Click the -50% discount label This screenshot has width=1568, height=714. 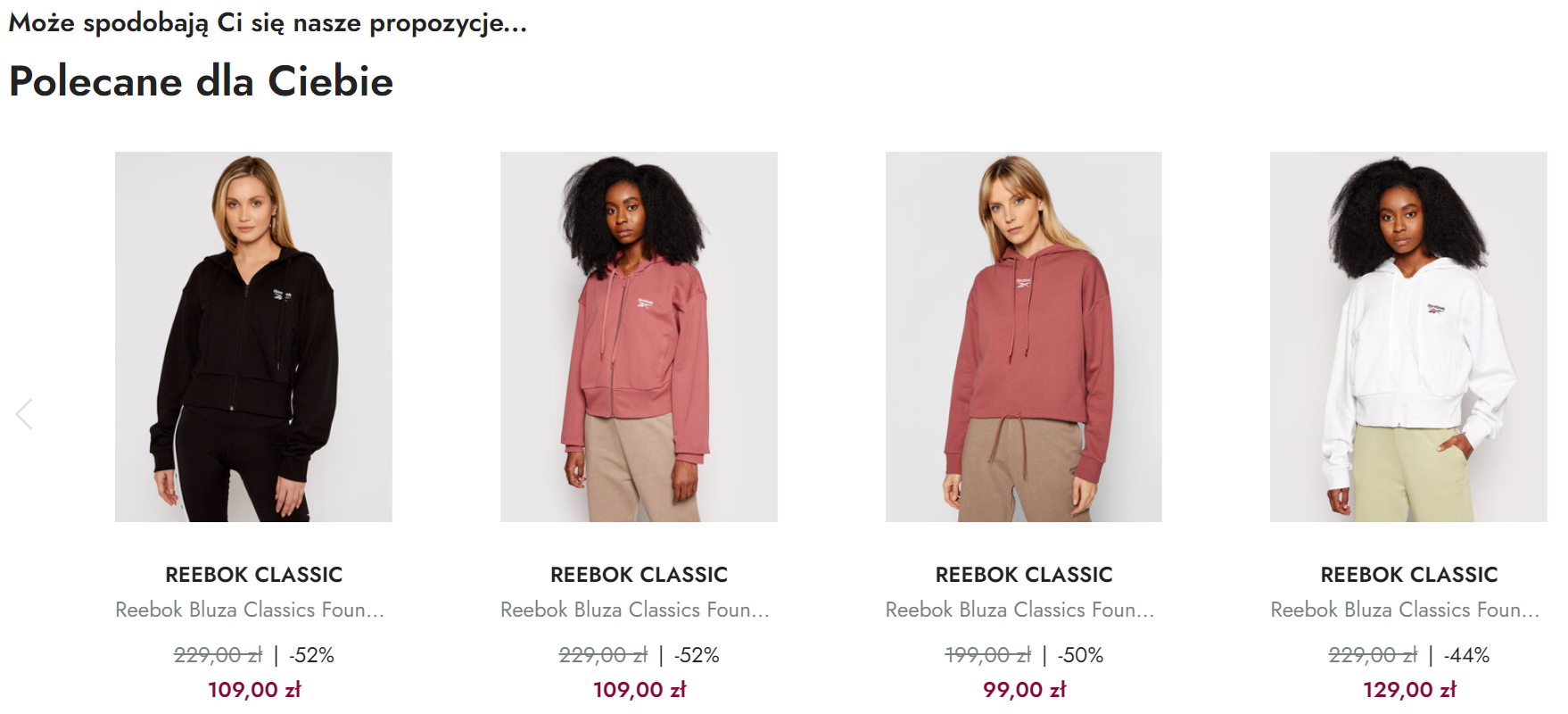1081,656
